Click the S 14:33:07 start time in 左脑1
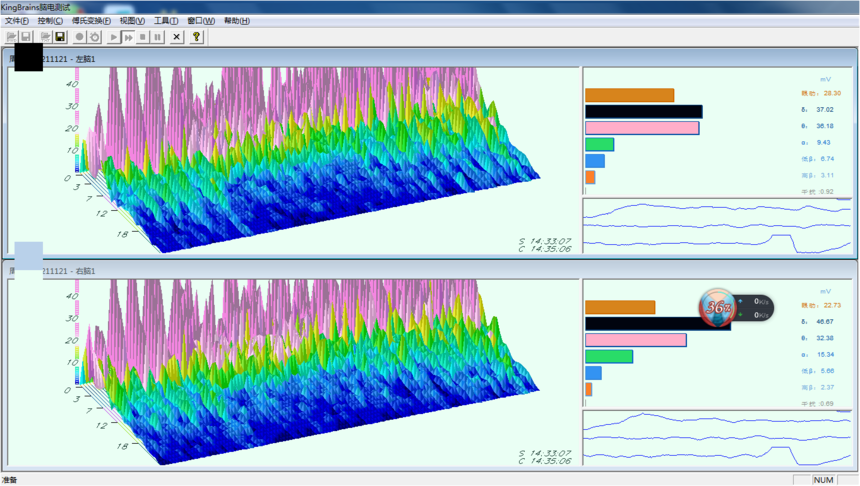 click(545, 241)
